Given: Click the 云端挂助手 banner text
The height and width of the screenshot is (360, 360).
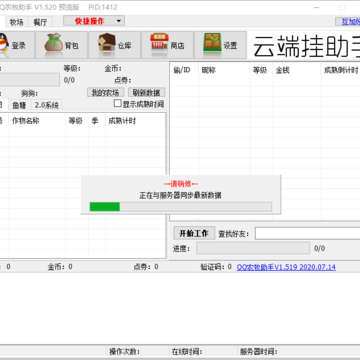Looking at the screenshot, I should coord(306,47).
